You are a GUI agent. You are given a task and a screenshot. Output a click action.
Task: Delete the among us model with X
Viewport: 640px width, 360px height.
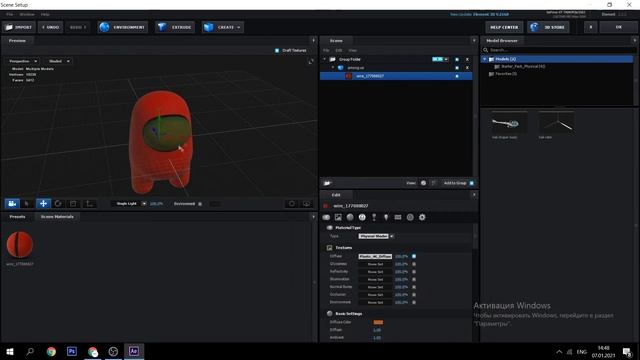click(467, 68)
